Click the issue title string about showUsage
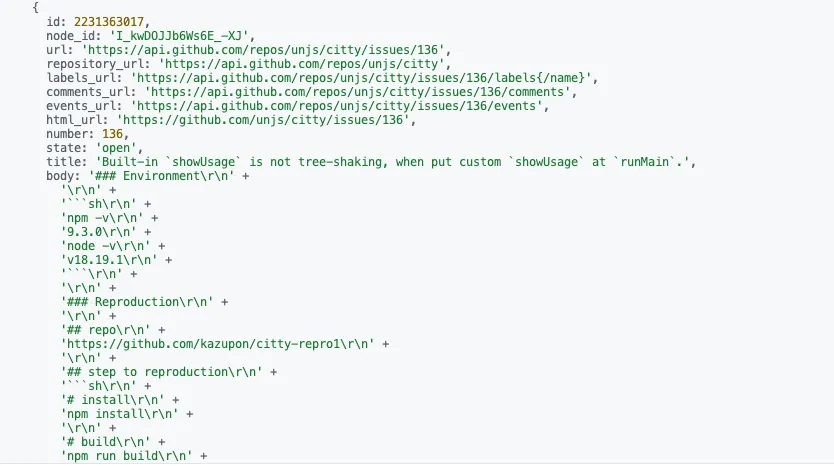Screen dimensions: 834x466 [x=393, y=162]
